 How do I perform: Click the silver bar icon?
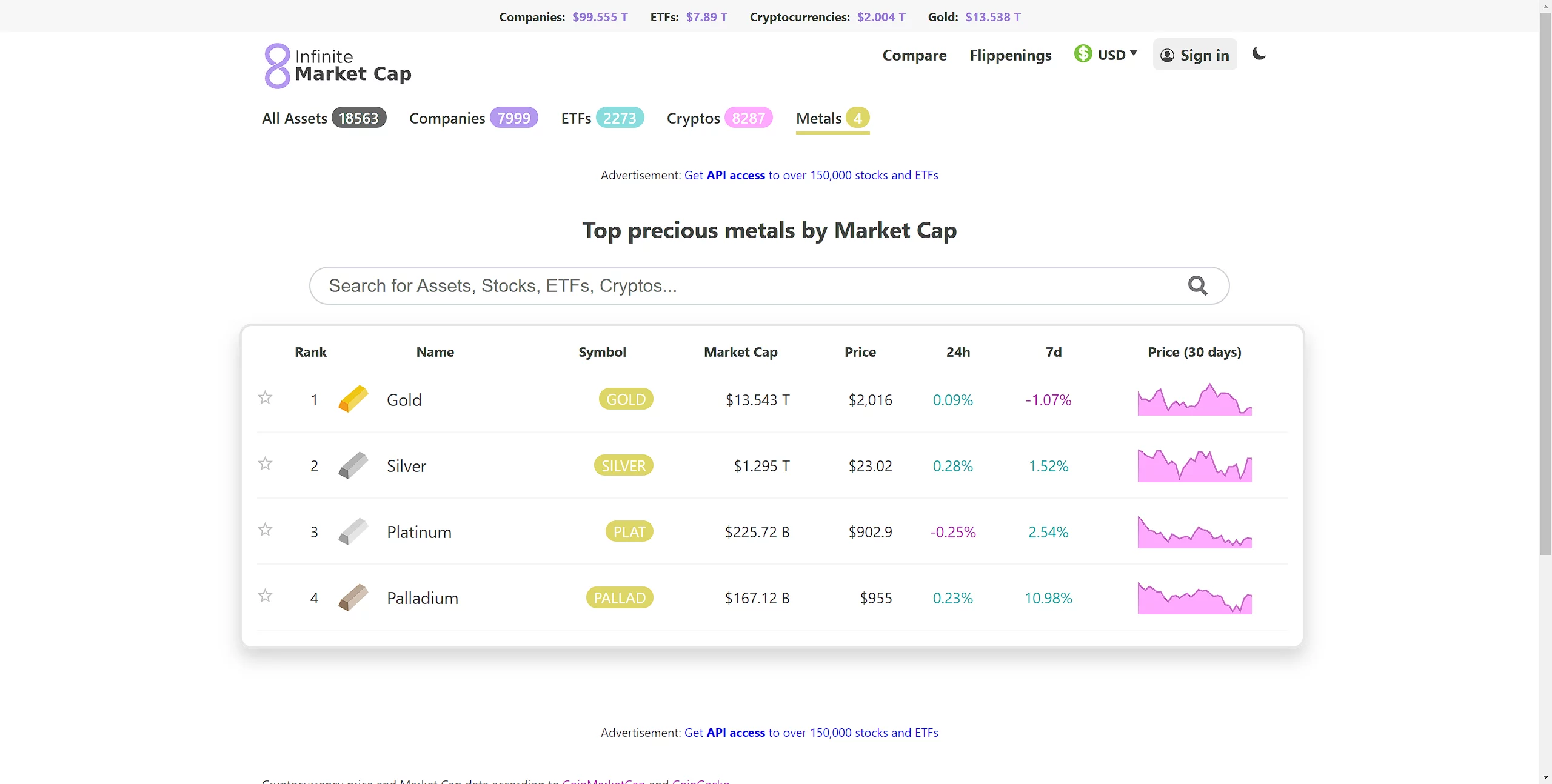[353, 465]
